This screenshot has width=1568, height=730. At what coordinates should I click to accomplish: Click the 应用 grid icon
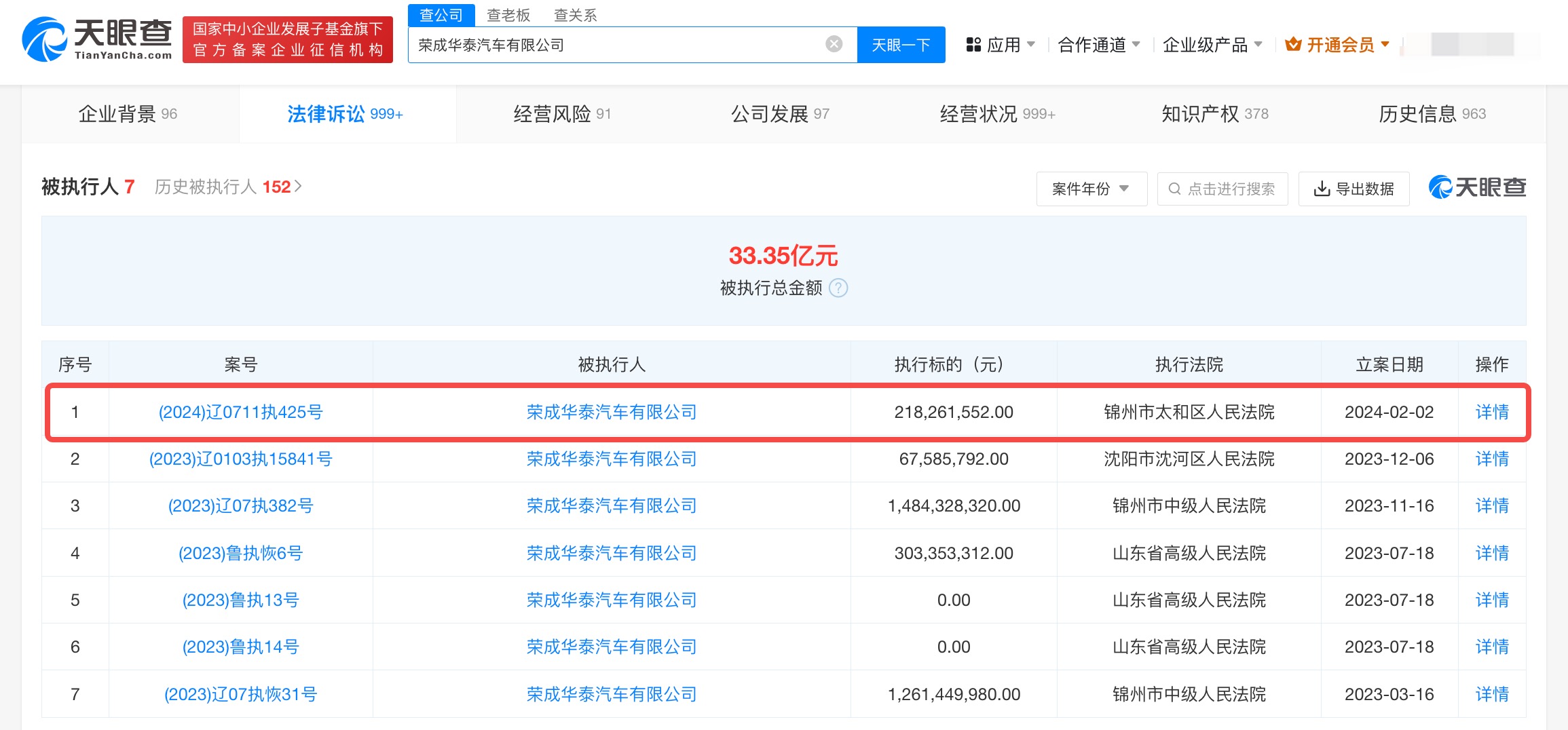[x=973, y=45]
